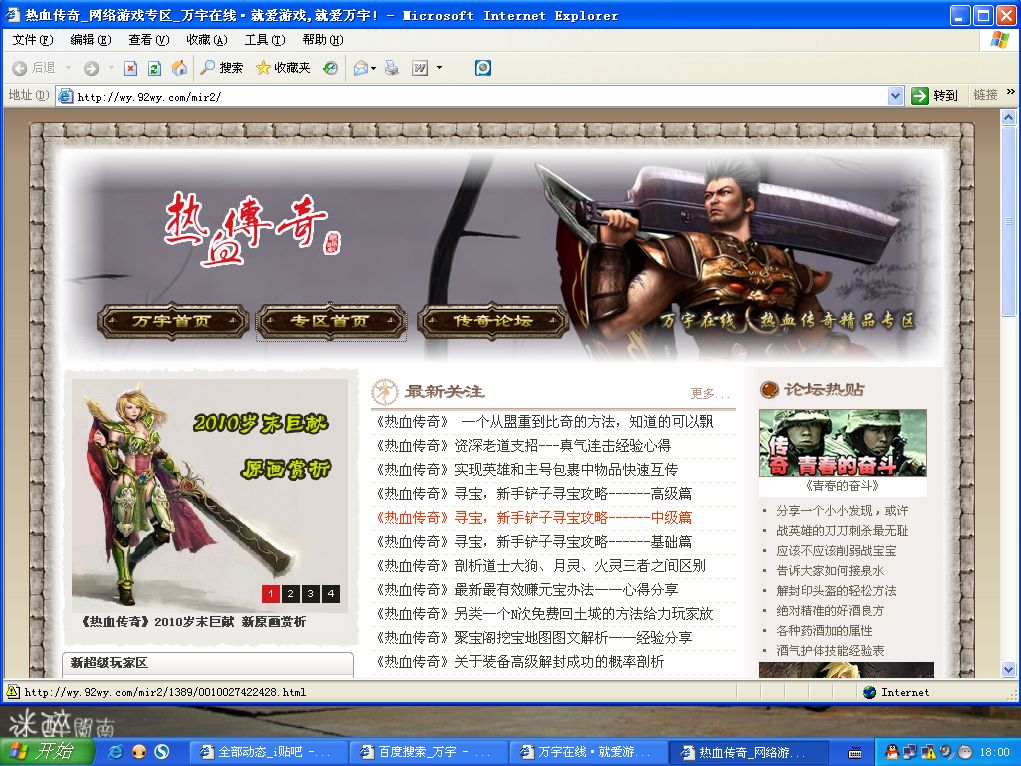The image size is (1021, 766).
Task: Launch Internet Explorer from quick launch
Action: coord(115,752)
